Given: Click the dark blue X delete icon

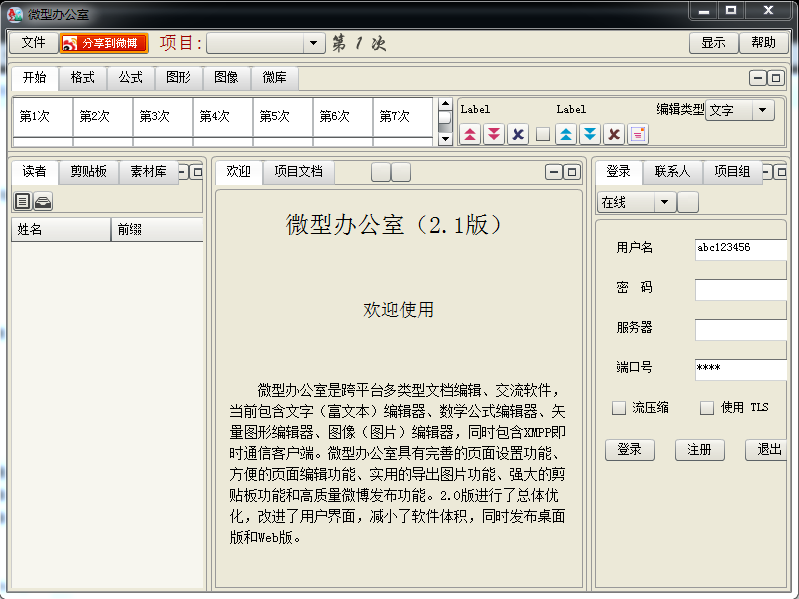Looking at the screenshot, I should coord(518,134).
